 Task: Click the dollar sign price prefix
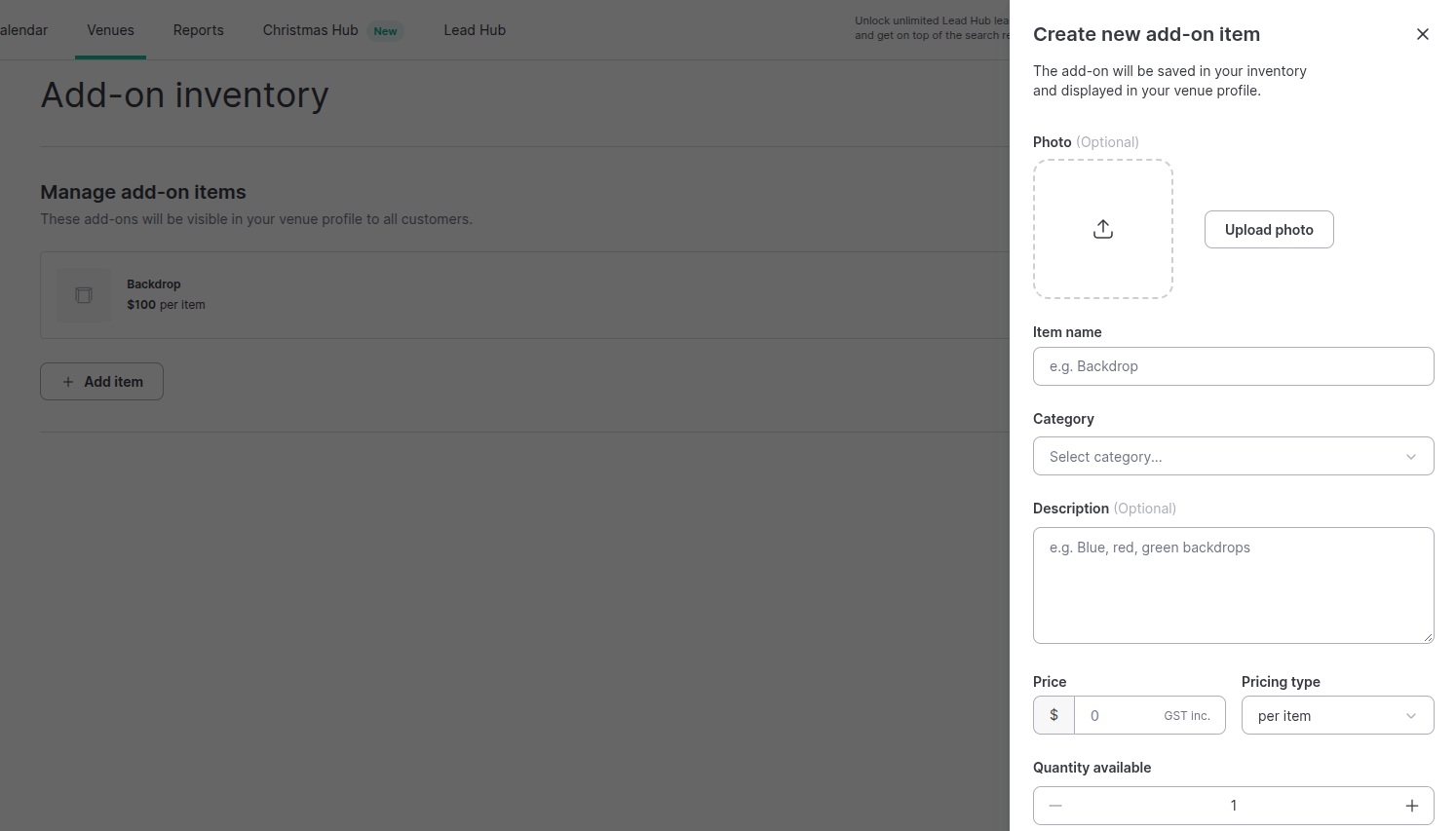tap(1054, 715)
